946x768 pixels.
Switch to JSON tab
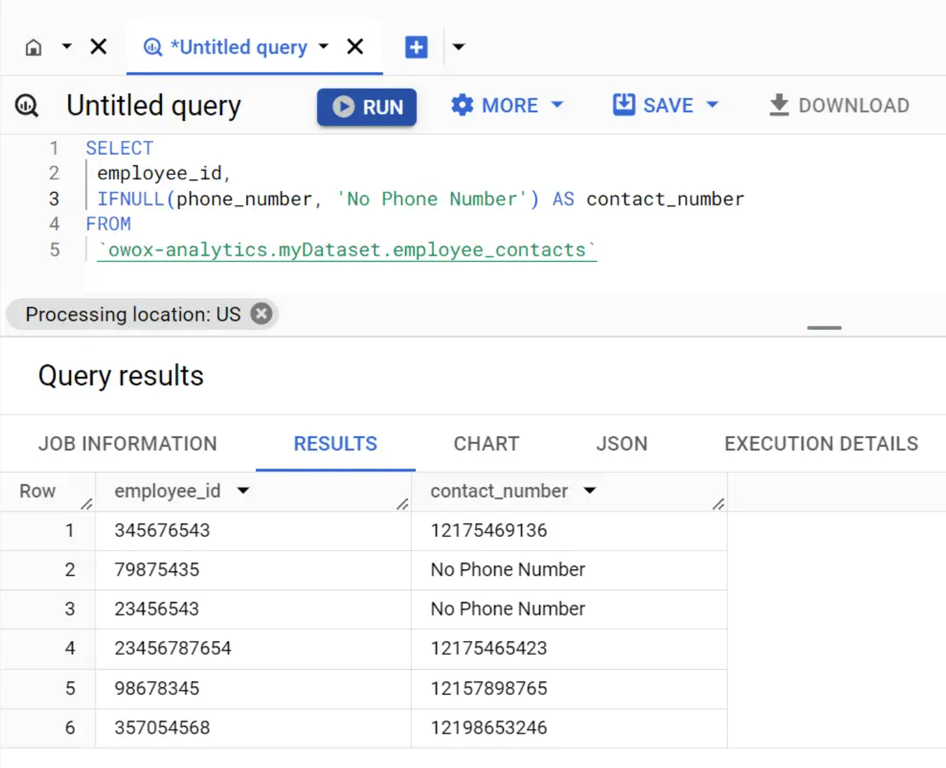621,443
